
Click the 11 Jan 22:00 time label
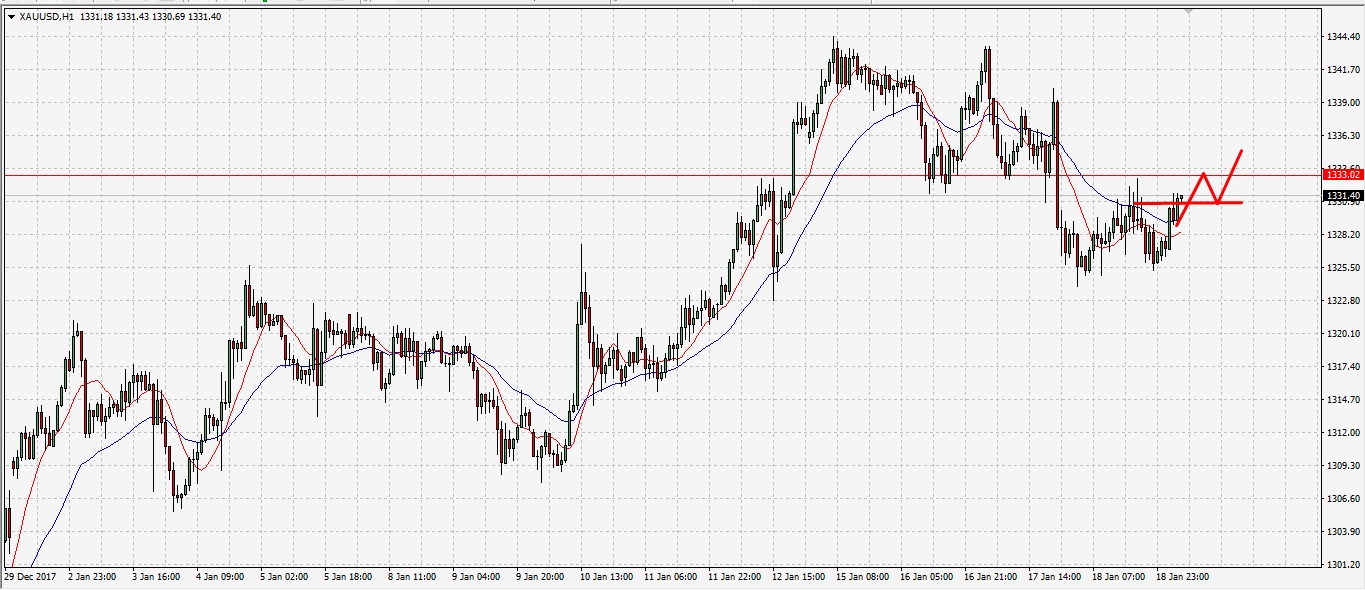pos(733,577)
